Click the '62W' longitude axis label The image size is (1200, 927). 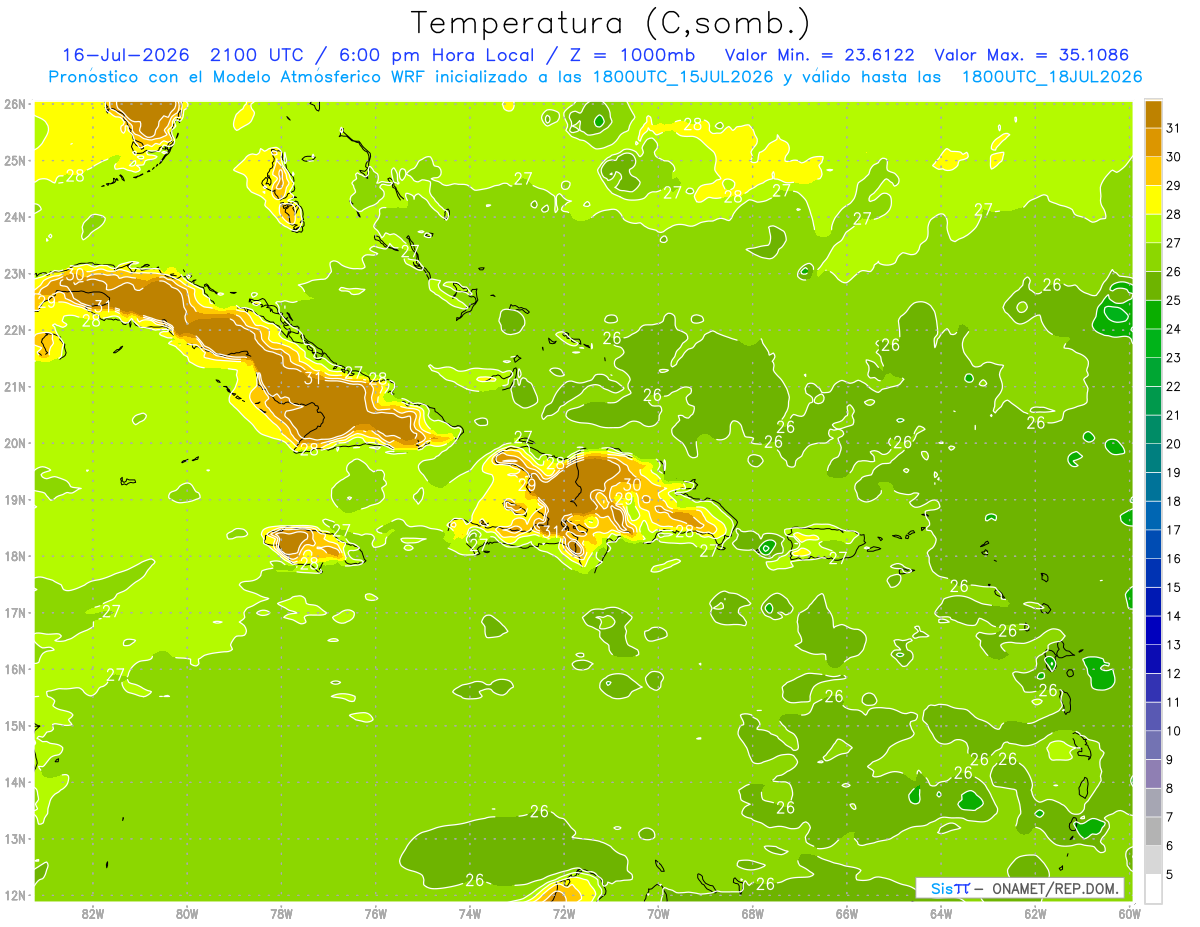click(x=1035, y=913)
